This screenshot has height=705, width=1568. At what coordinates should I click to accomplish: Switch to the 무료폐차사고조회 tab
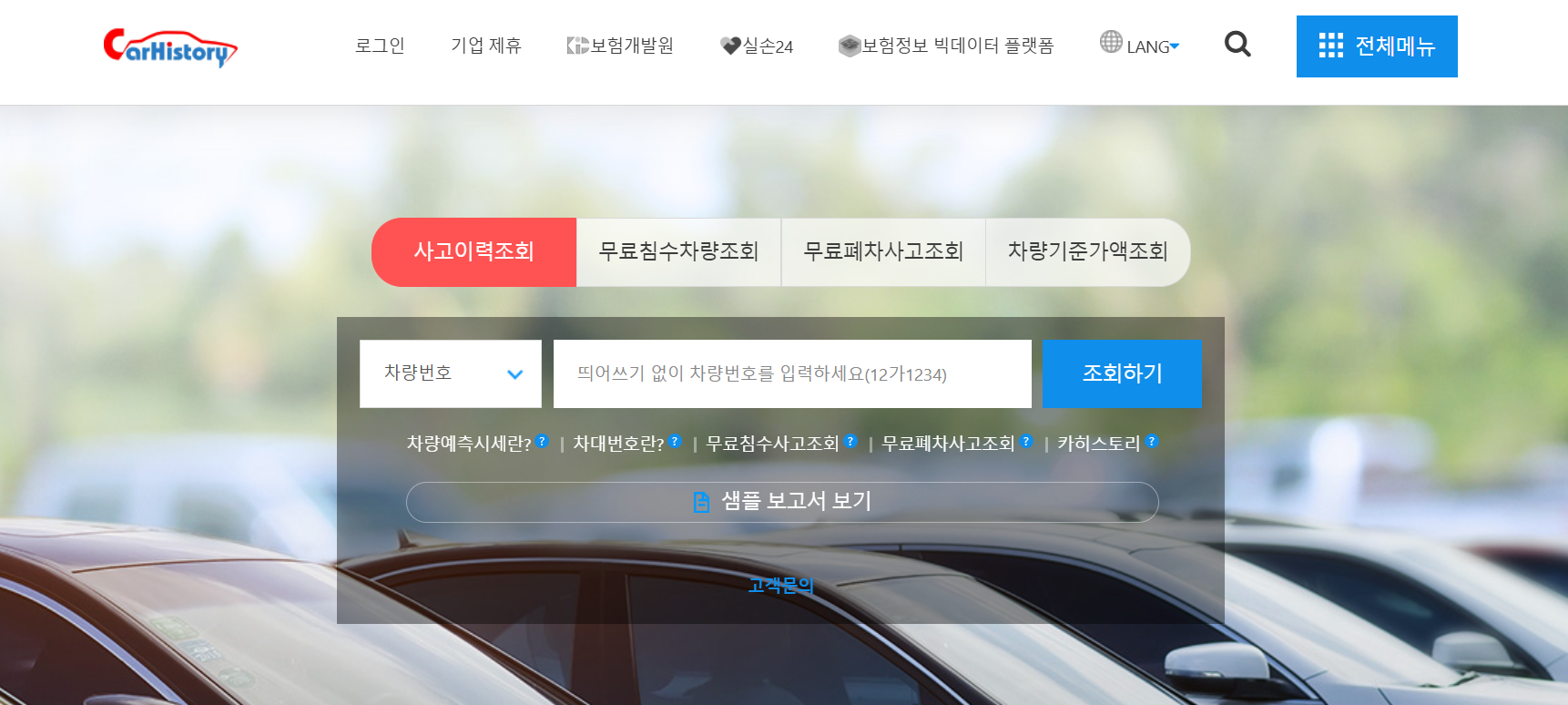pos(883,252)
